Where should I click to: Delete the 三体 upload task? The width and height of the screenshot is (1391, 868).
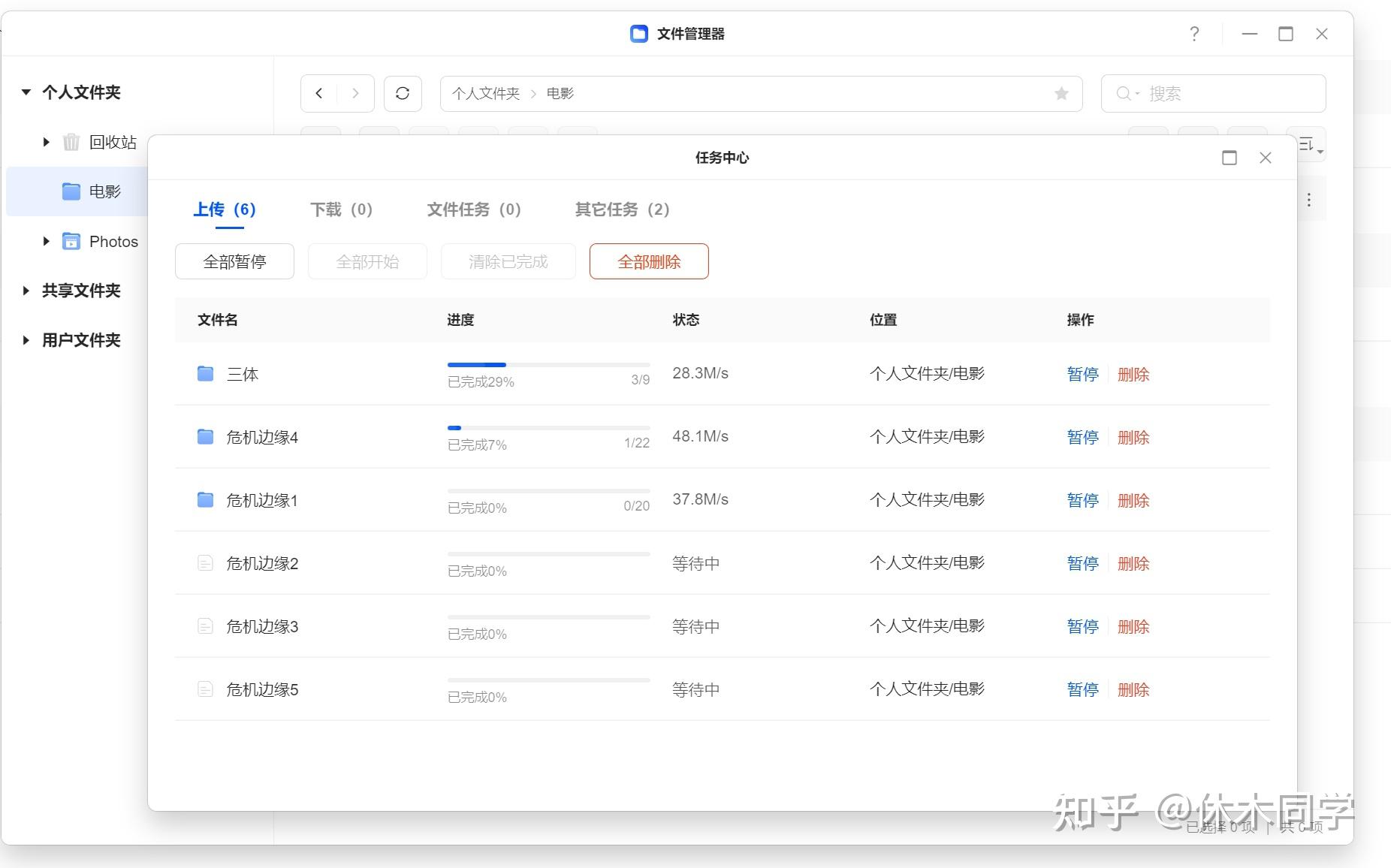pos(1133,374)
